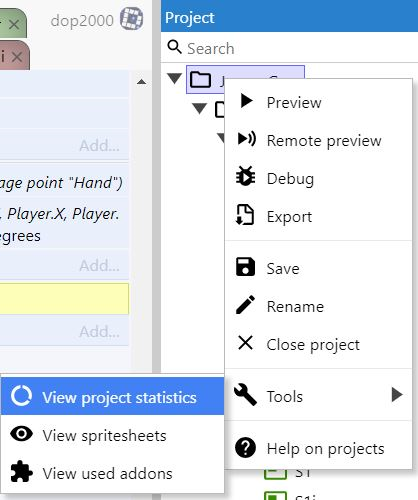Select View project statistics
Viewport: 418px width, 500px height.
point(113,397)
